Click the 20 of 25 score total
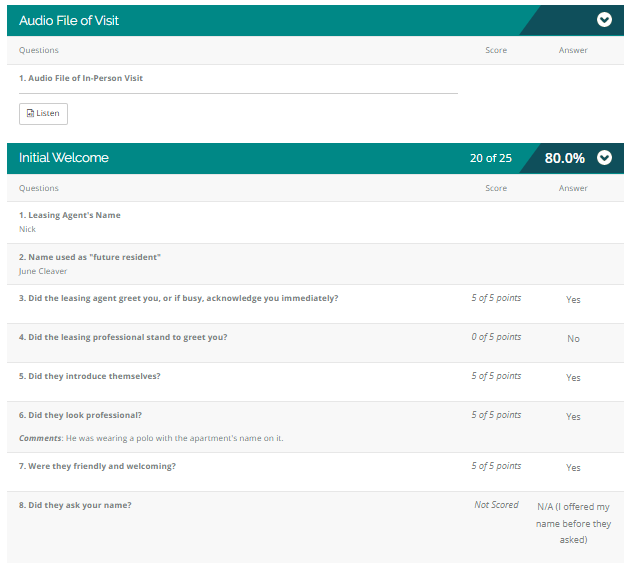Screen dimensions: 632x571 coord(490,158)
